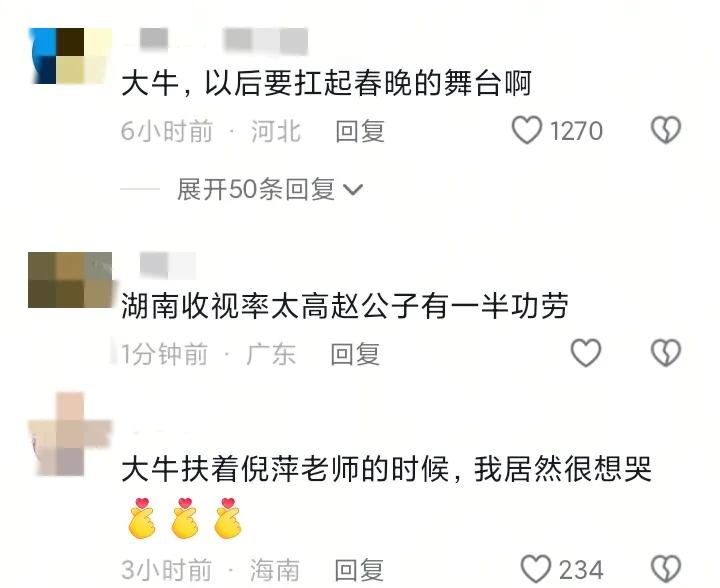Screen dimensions: 720x588
Task: Reply to the 1分钟前 广东 comment
Action: [x=355, y=354]
